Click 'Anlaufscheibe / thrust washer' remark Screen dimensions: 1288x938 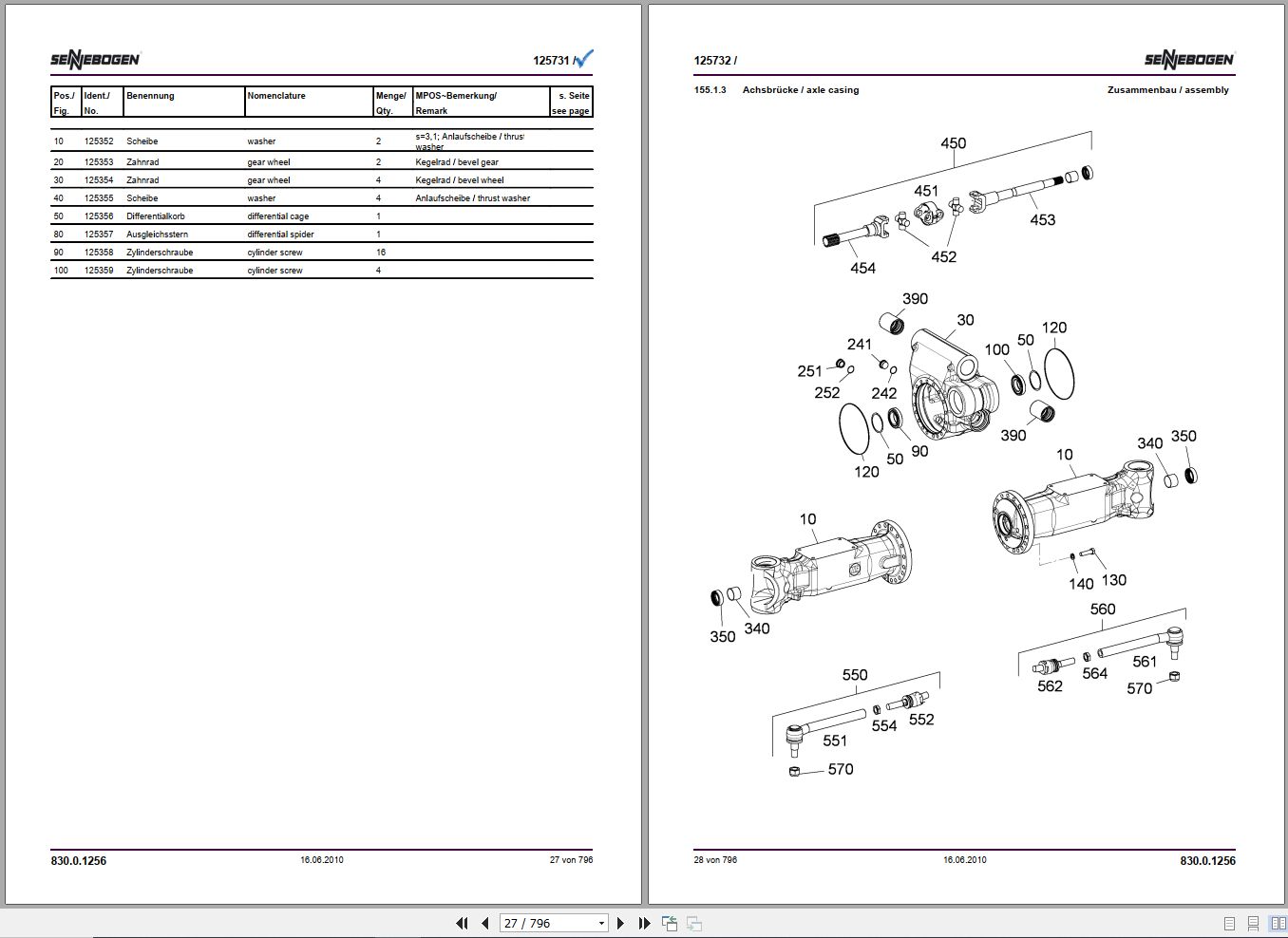473,198
